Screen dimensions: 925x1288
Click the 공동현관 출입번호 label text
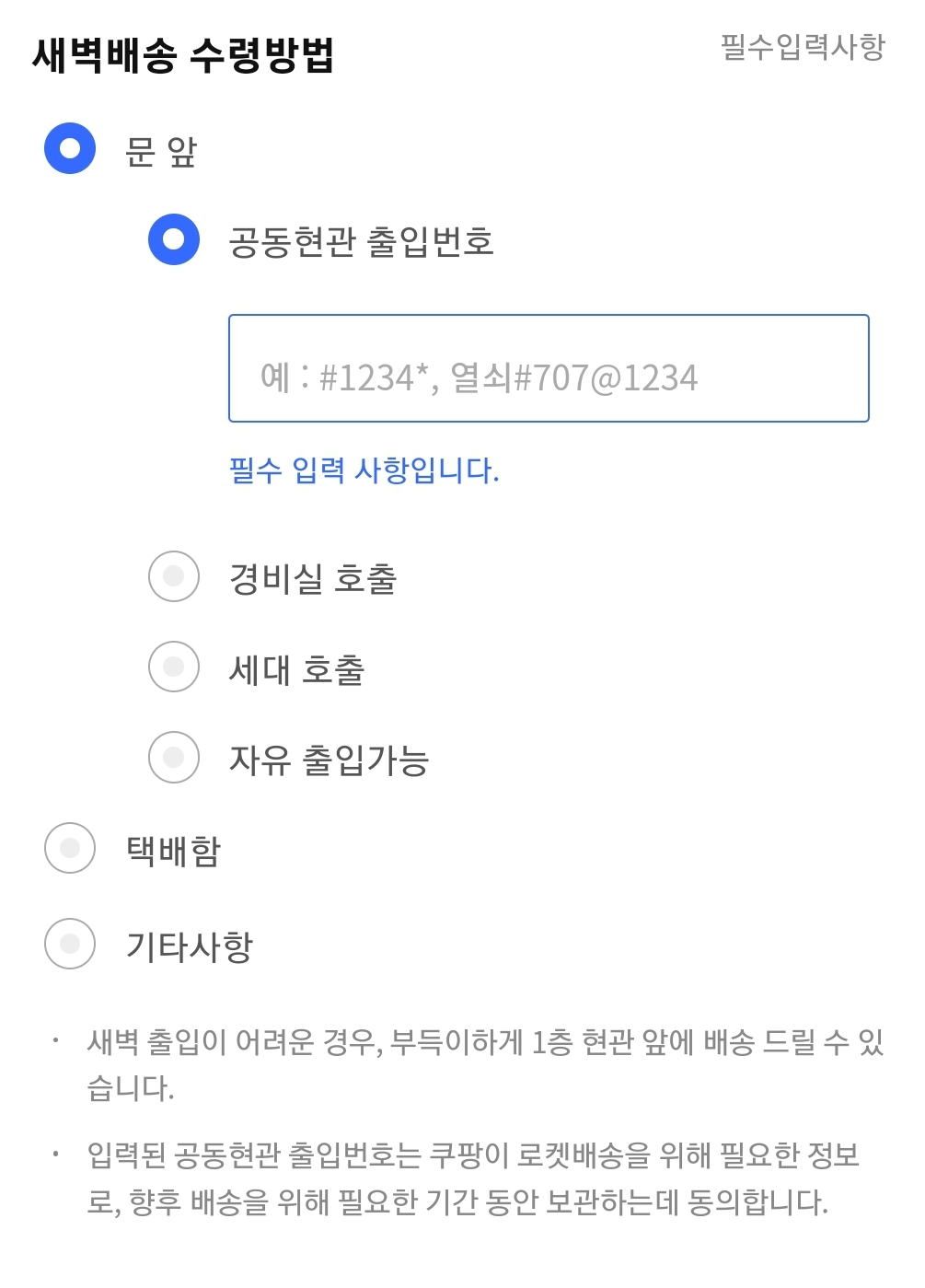coord(361,241)
